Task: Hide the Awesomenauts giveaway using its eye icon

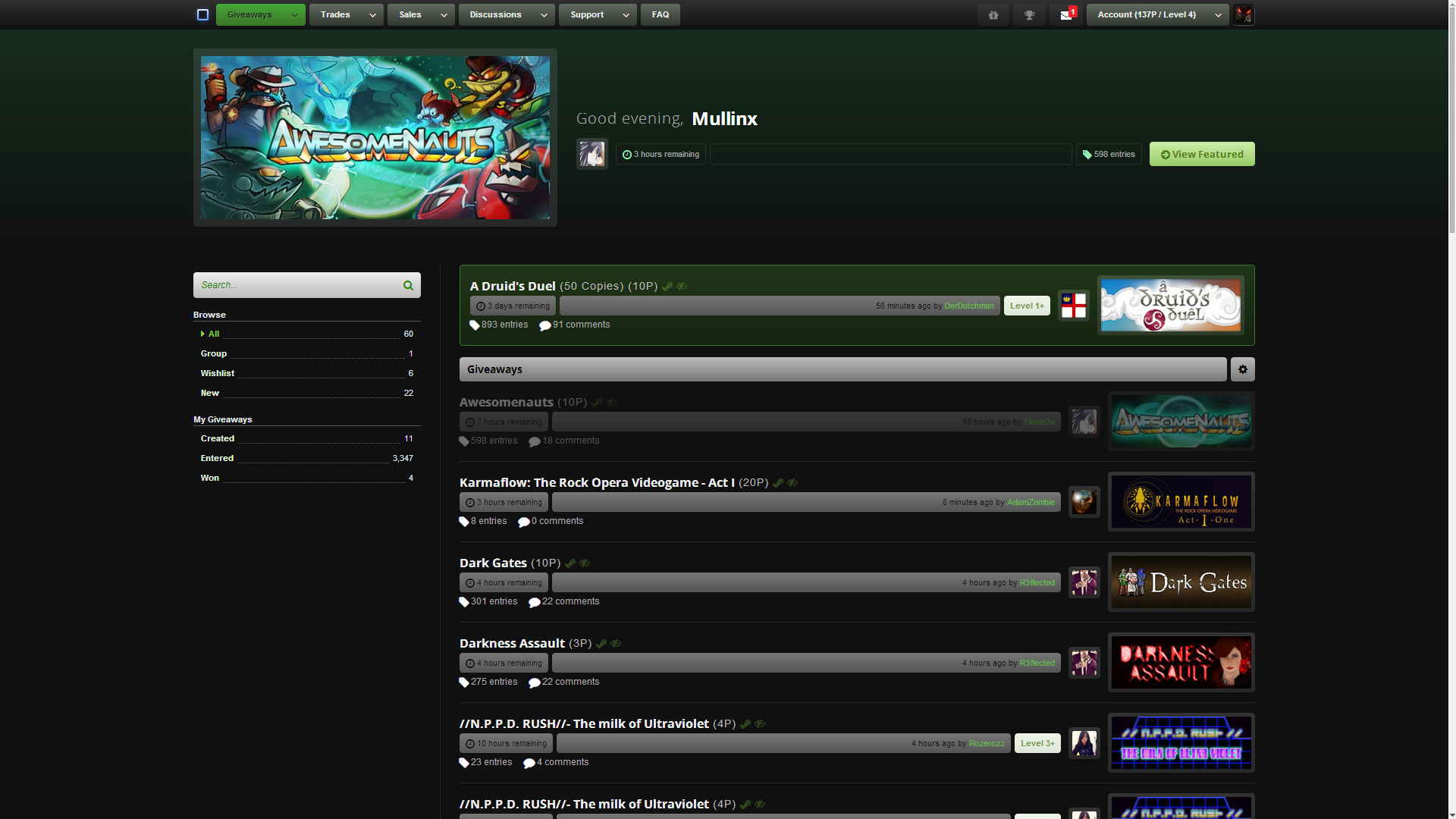Action: (611, 402)
